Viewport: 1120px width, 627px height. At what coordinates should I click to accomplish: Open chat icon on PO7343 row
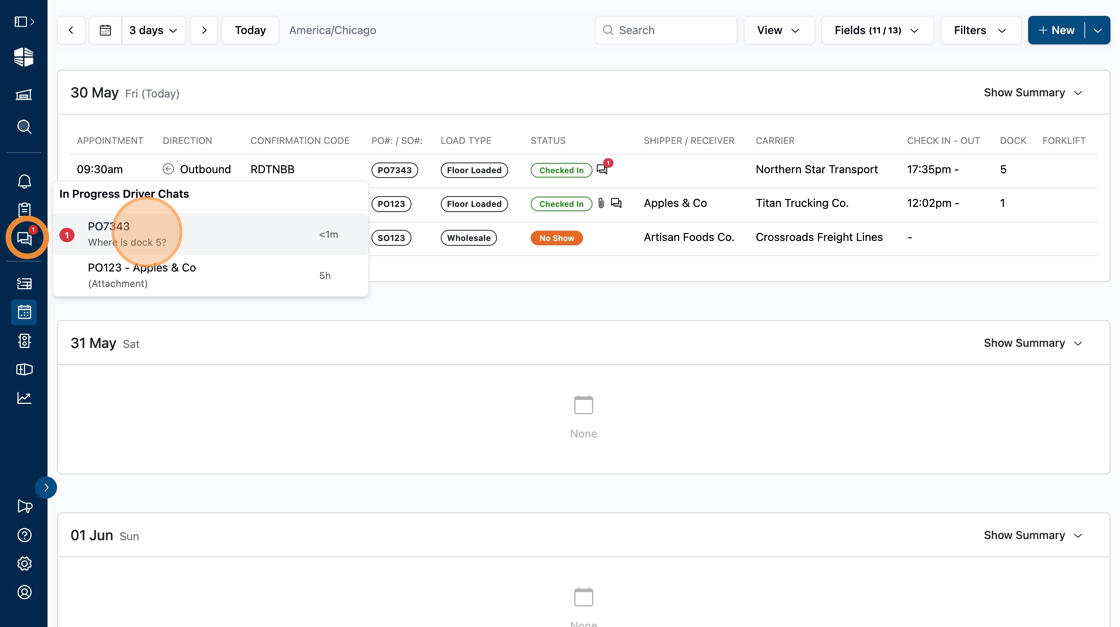pos(603,169)
